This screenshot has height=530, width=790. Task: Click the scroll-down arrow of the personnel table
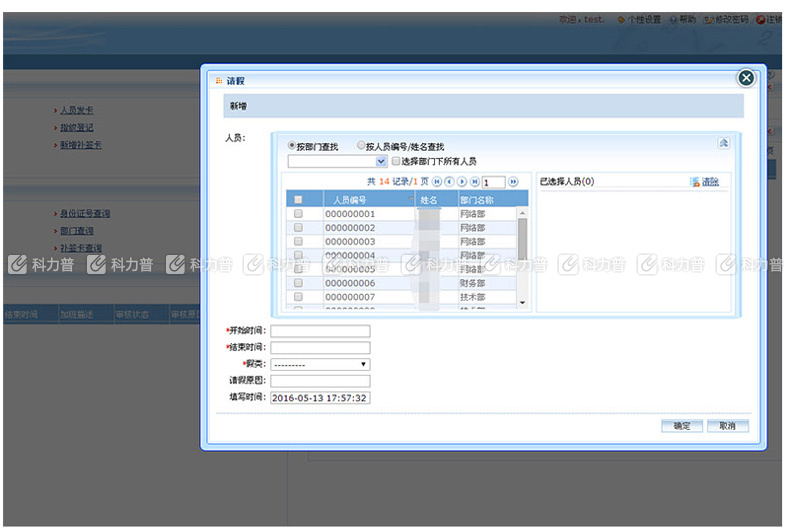point(522,302)
